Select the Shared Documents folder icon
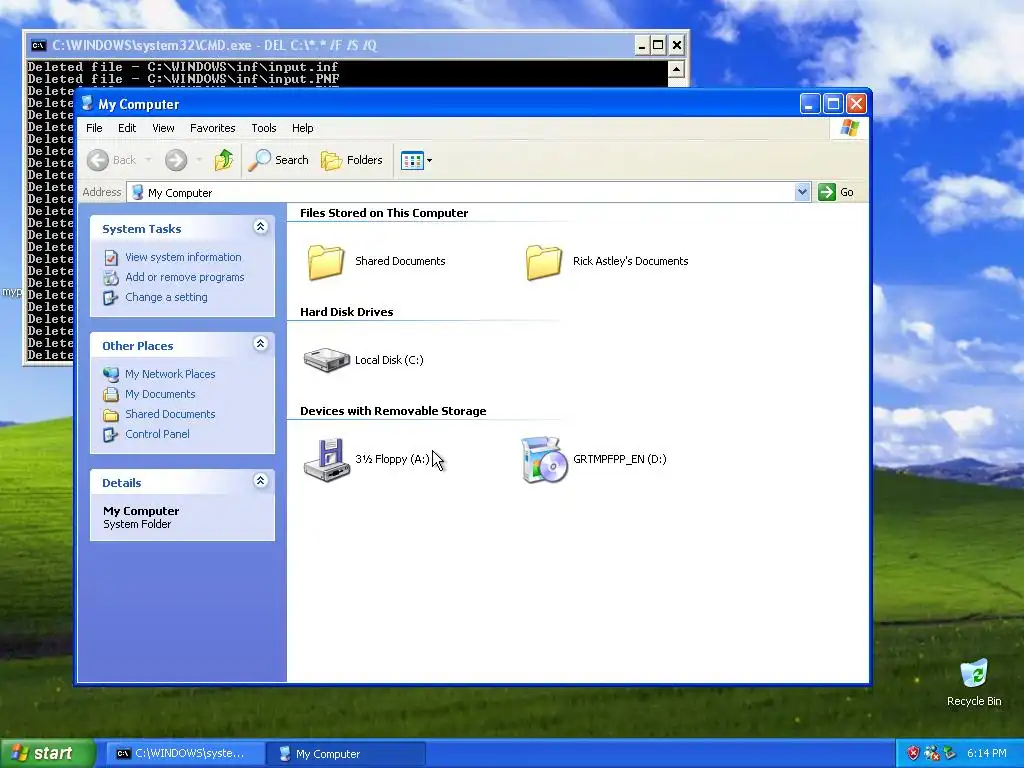 (326, 262)
